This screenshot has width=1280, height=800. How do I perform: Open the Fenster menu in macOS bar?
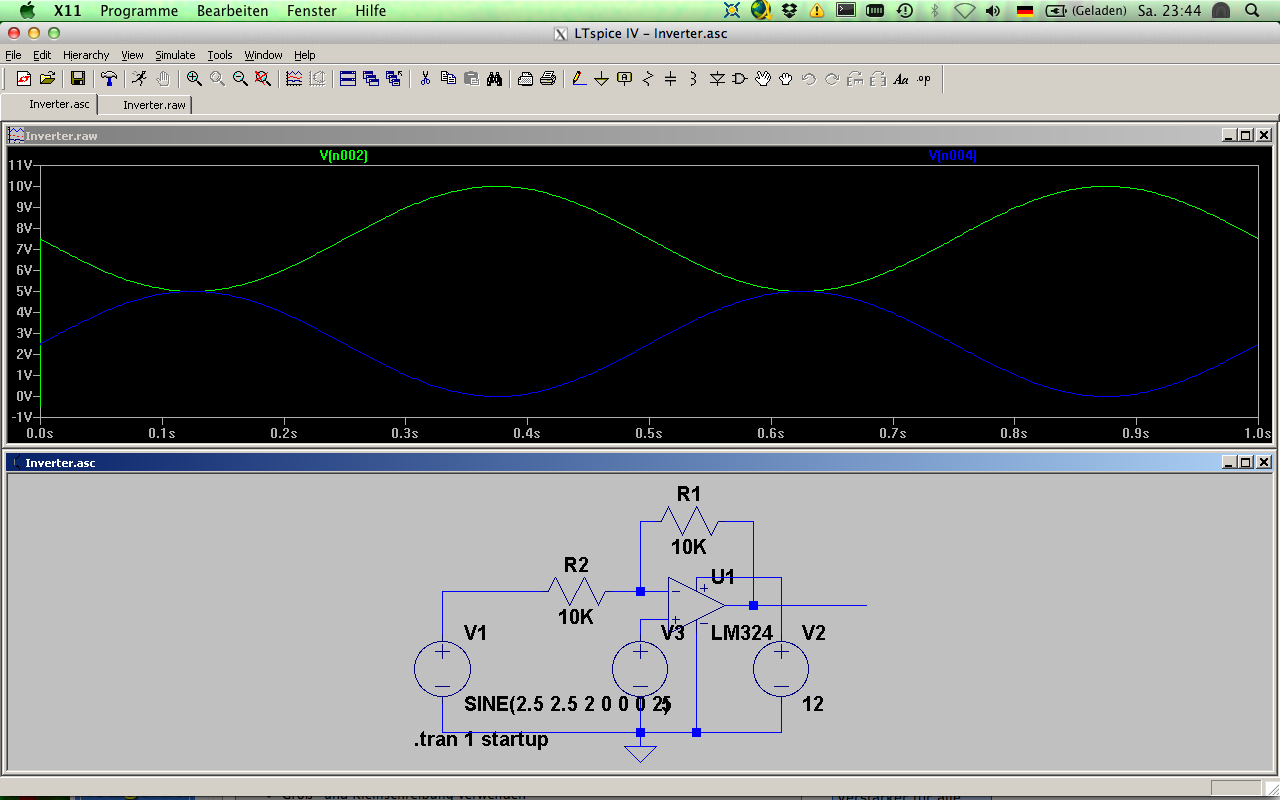point(311,11)
